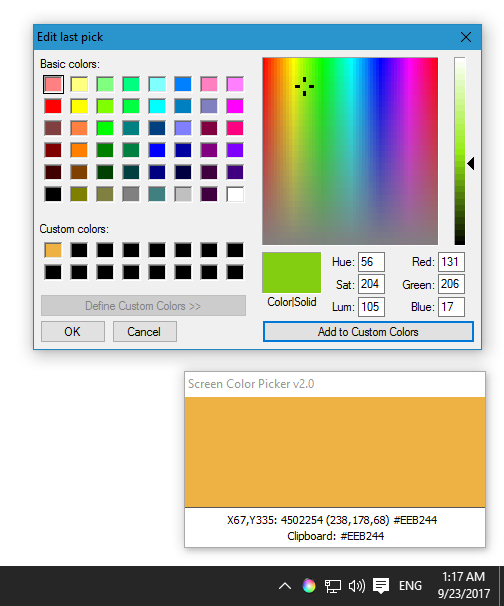Viewport: 504px width, 606px height.
Task: Click the volume speaker tray icon
Action: pos(356,586)
